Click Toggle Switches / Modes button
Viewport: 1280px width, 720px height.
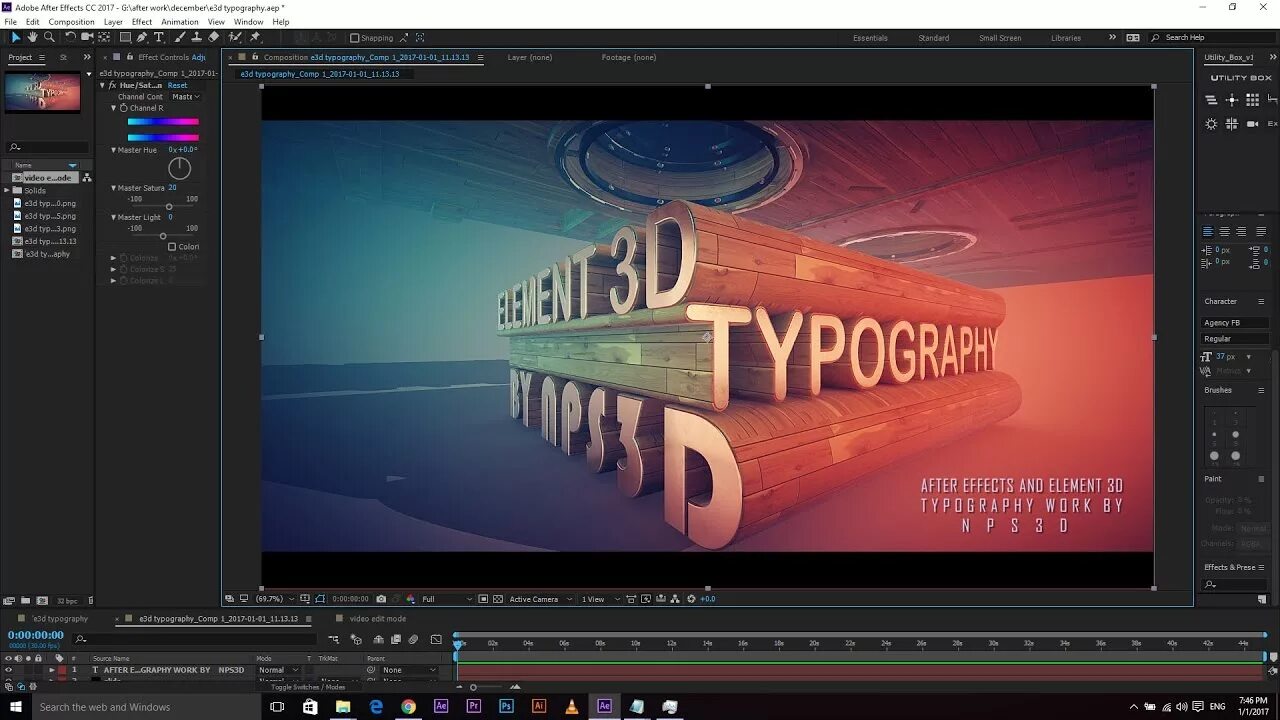coord(308,687)
